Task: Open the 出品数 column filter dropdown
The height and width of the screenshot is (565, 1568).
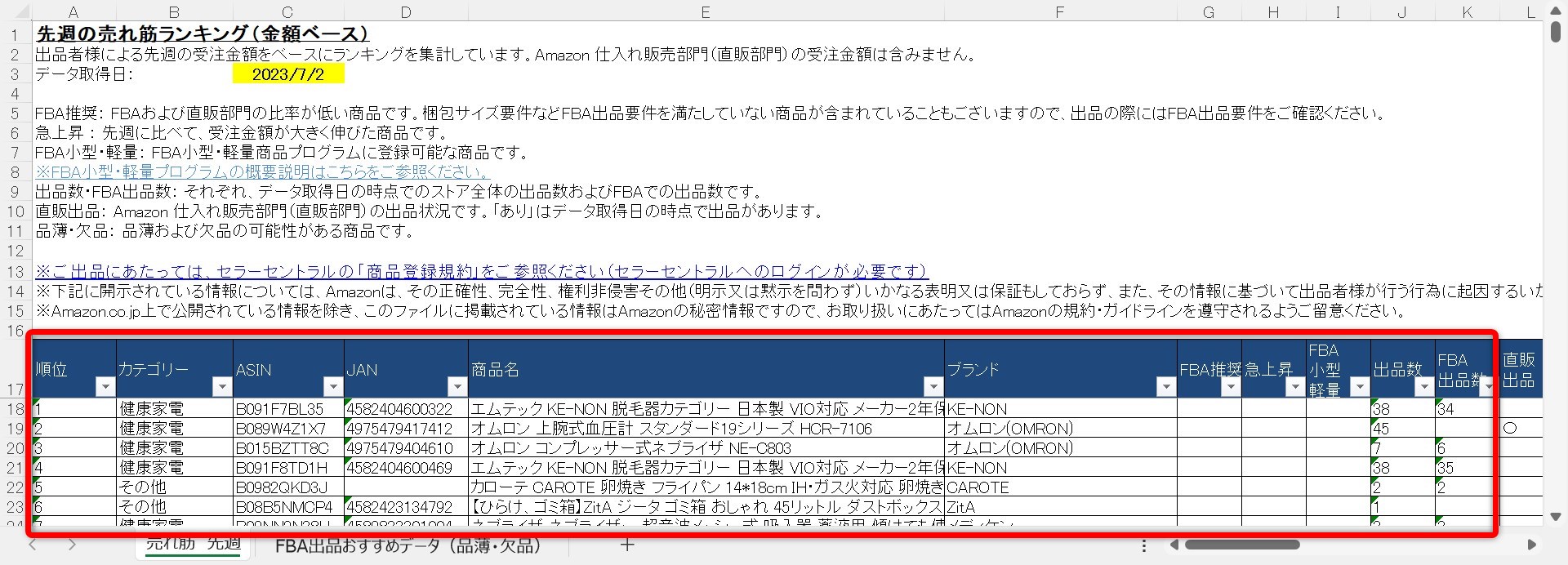Action: [x=1423, y=387]
